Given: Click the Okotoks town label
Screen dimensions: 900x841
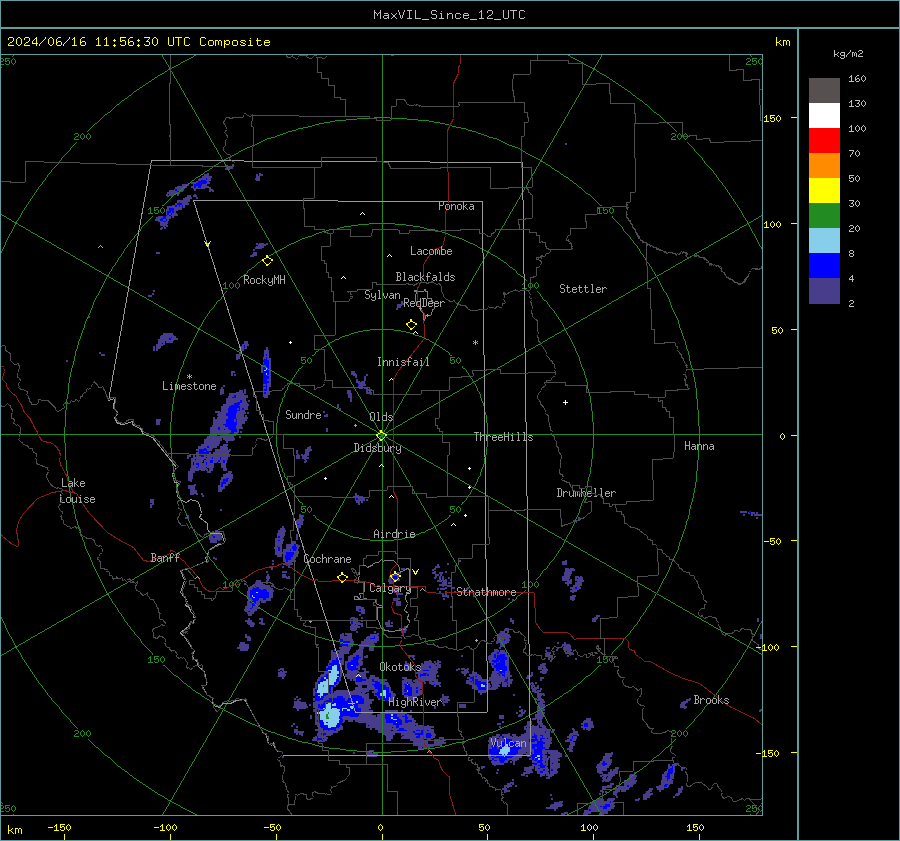Looking at the screenshot, I should pos(400,666).
